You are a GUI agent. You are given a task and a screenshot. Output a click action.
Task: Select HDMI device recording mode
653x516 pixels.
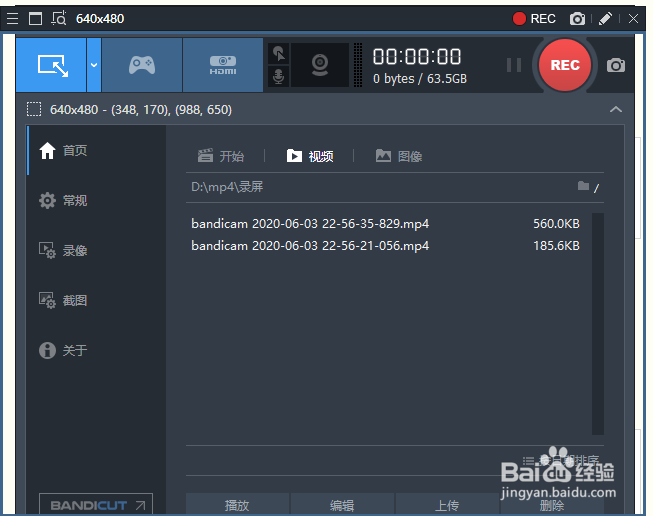click(x=223, y=65)
